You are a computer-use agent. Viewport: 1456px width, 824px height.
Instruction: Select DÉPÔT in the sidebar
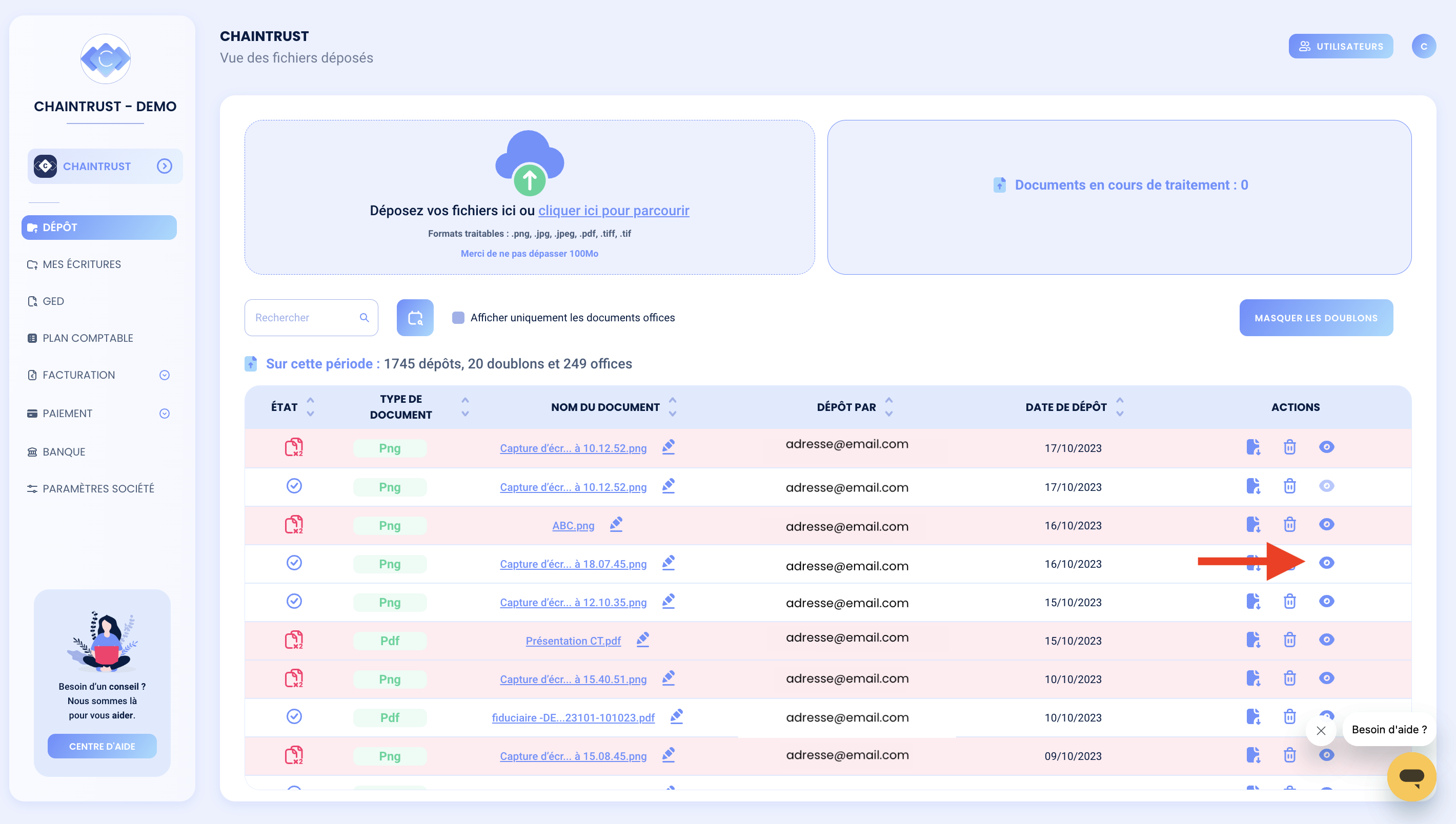[x=99, y=227]
